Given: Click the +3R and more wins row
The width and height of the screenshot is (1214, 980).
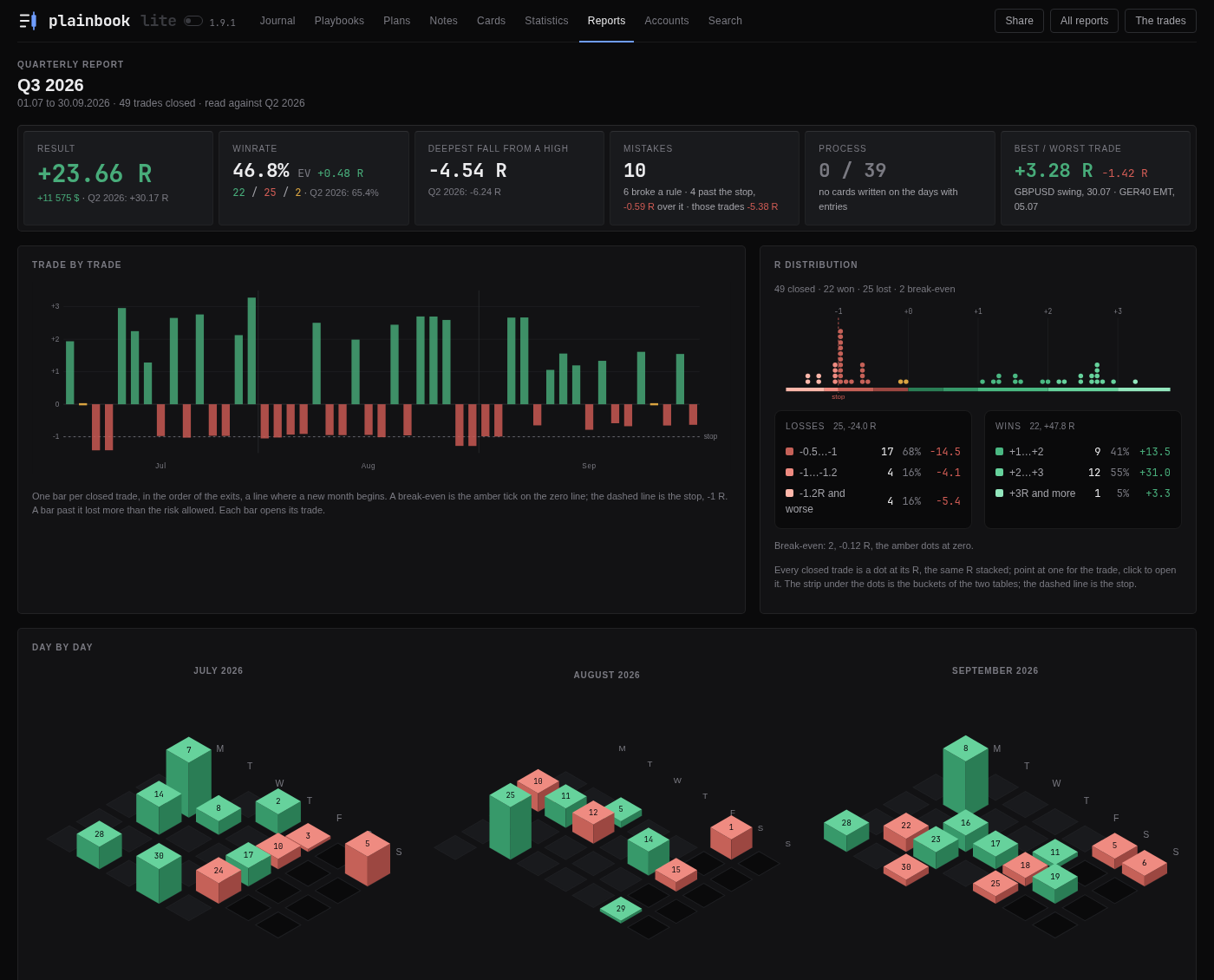Looking at the screenshot, I should tap(1083, 493).
